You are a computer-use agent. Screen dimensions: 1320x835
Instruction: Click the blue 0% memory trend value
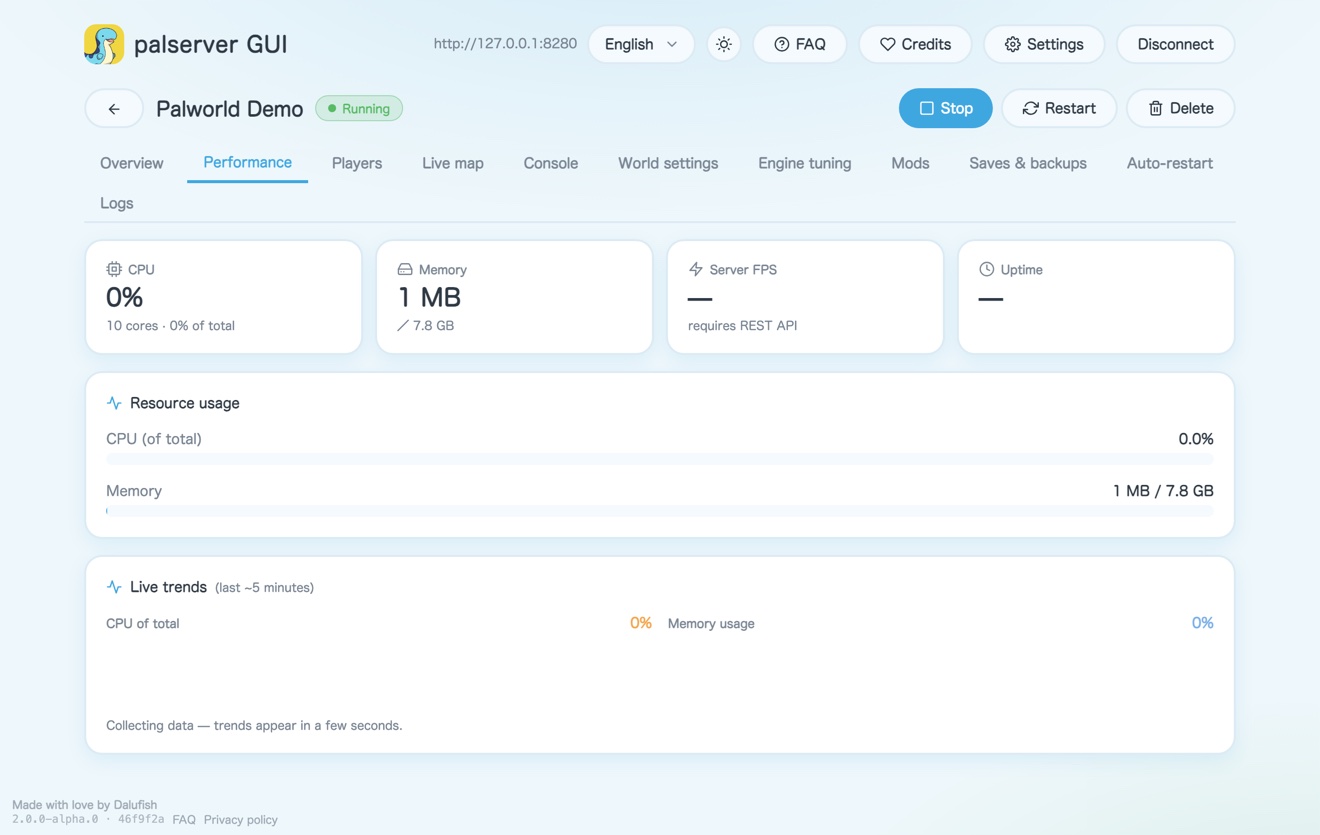pyautogui.click(x=1203, y=623)
